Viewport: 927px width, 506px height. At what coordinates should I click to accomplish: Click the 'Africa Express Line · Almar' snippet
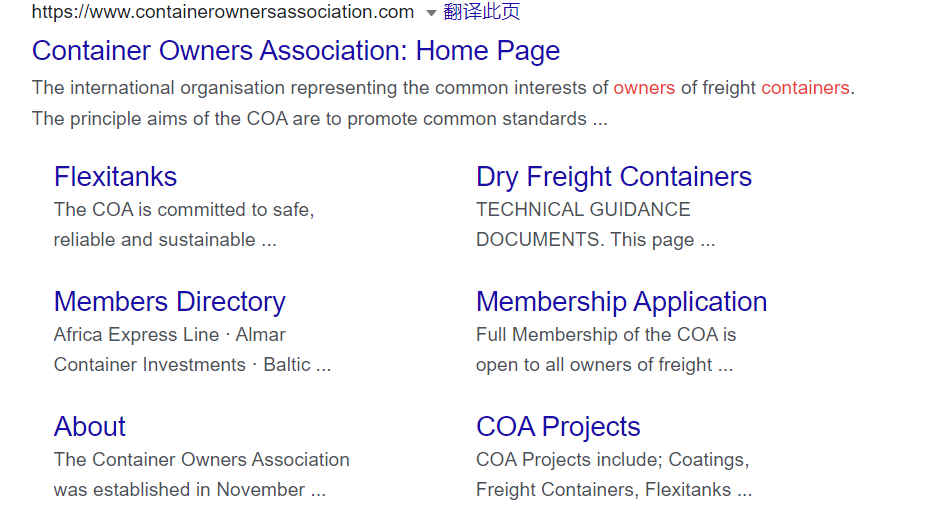point(170,335)
